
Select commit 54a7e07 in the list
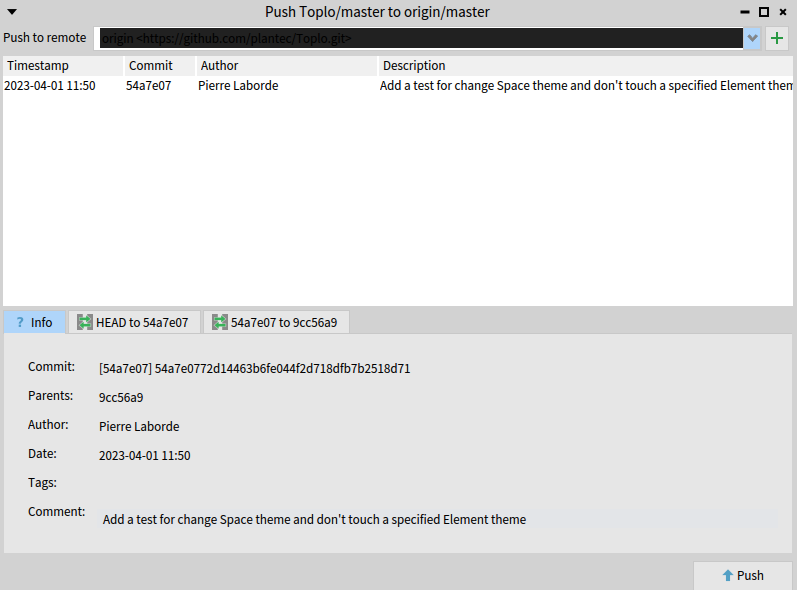[x=148, y=85]
